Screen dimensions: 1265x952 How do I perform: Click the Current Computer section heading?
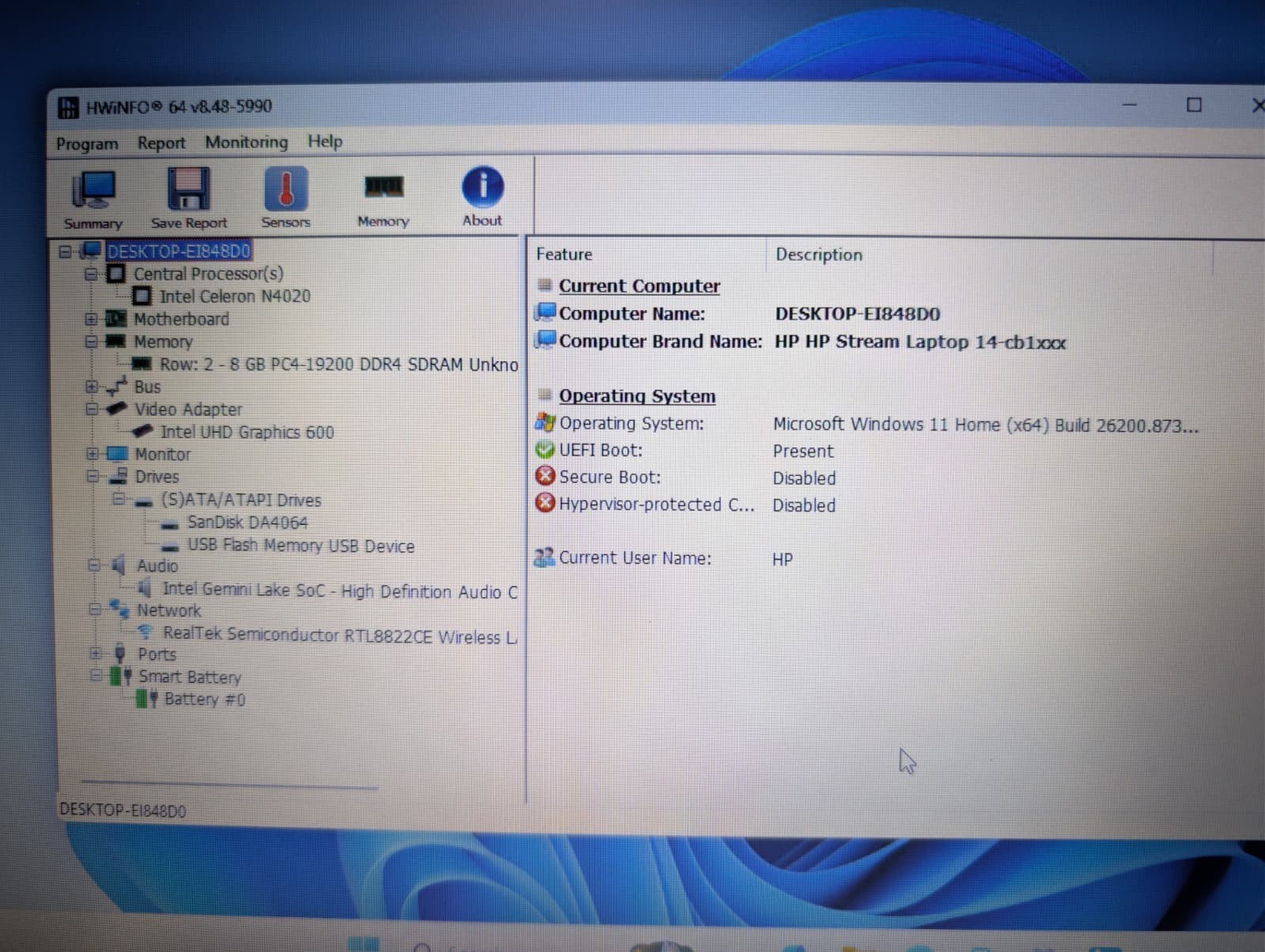click(x=639, y=286)
